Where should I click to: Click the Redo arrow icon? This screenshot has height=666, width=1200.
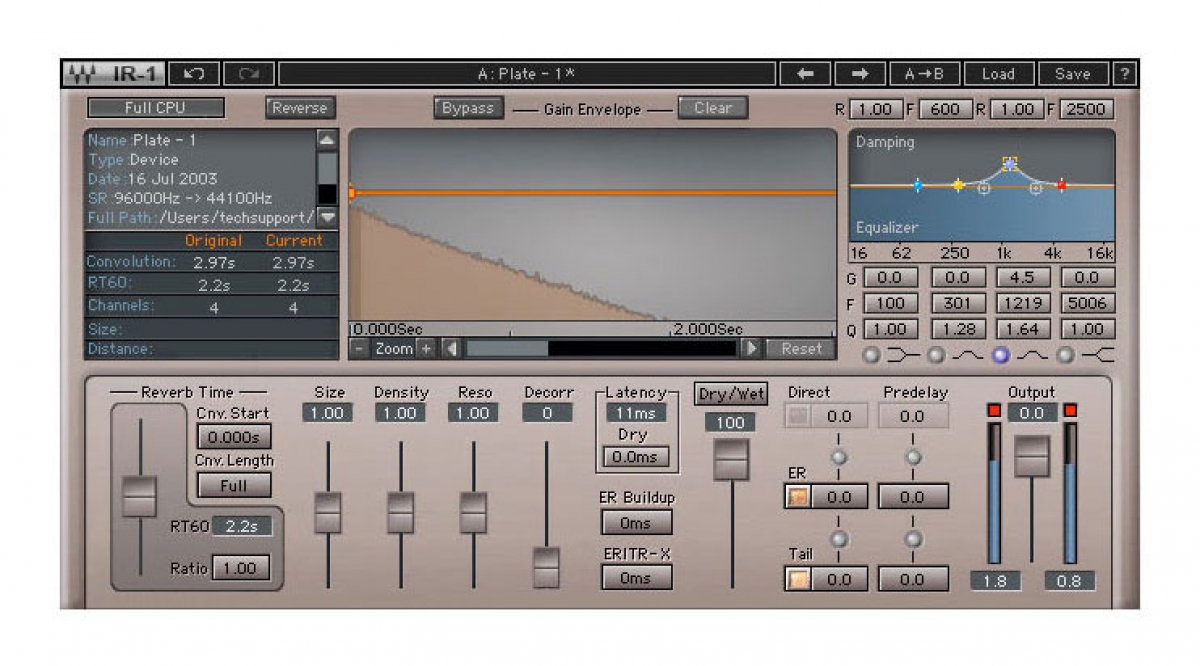click(x=248, y=74)
